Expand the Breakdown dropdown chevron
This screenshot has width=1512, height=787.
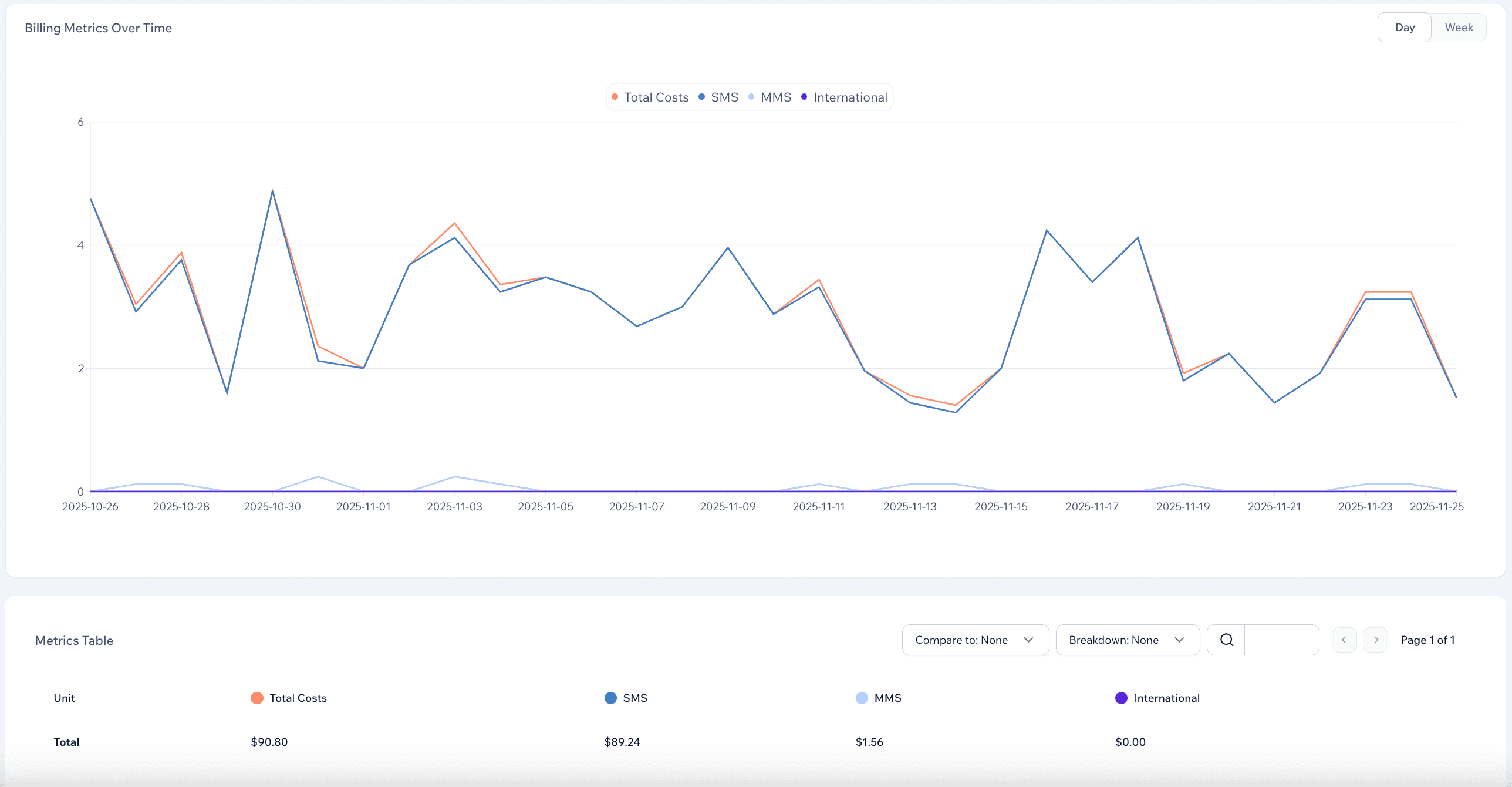tap(1181, 640)
